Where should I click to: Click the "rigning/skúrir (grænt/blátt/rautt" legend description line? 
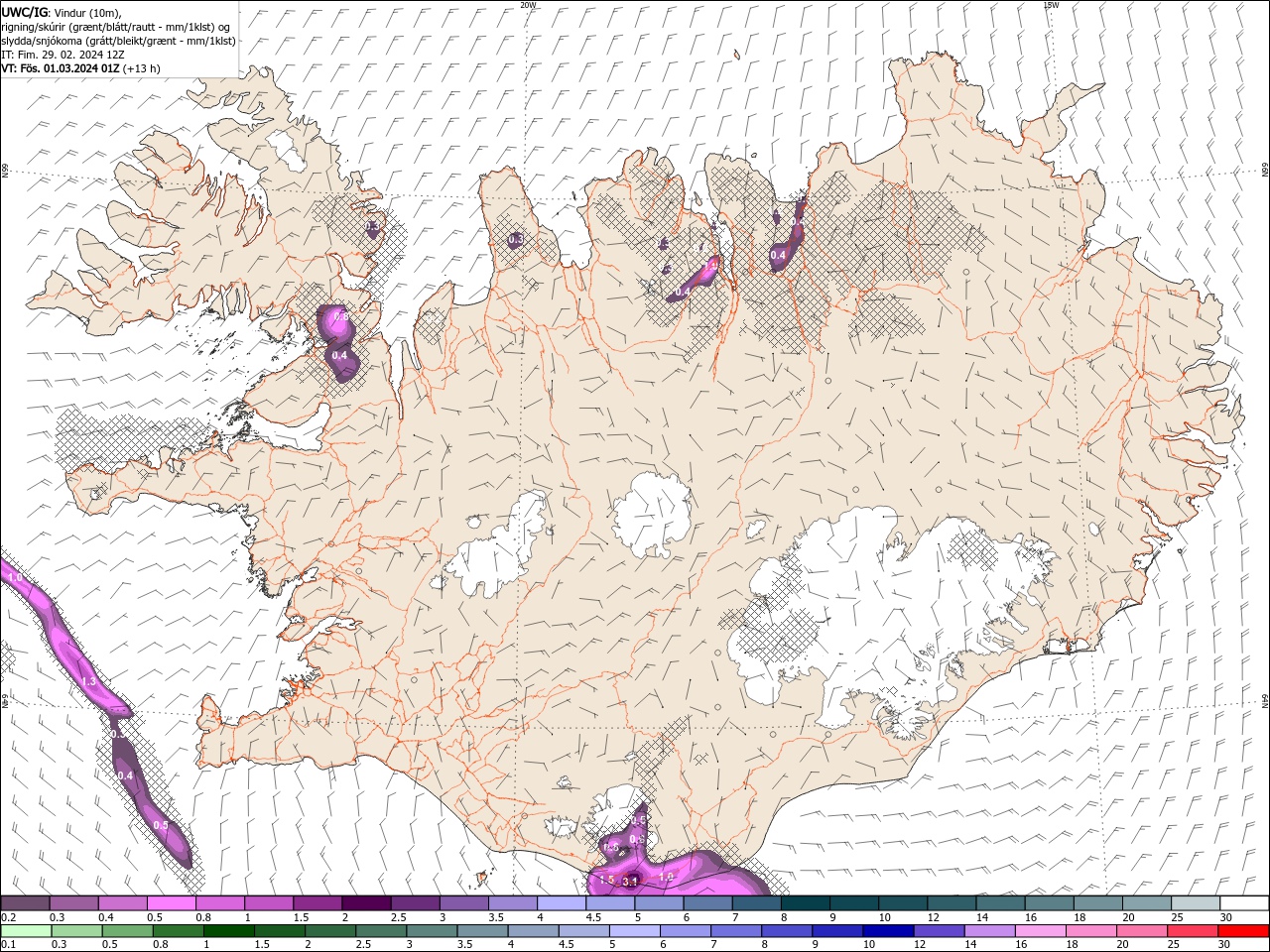tap(116, 26)
